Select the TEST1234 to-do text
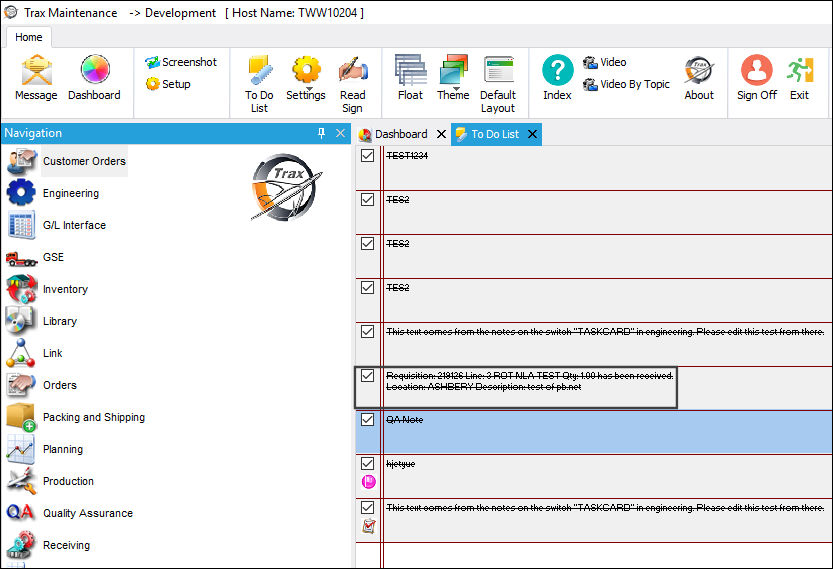 pos(407,156)
